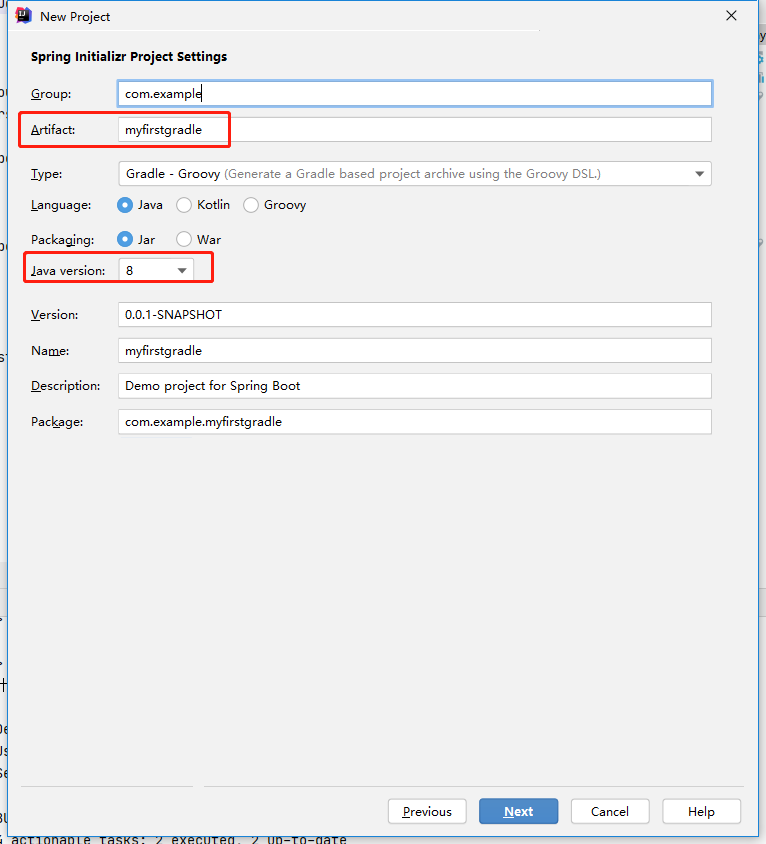Edit the Description field text
The height and width of the screenshot is (844, 766).
[415, 386]
